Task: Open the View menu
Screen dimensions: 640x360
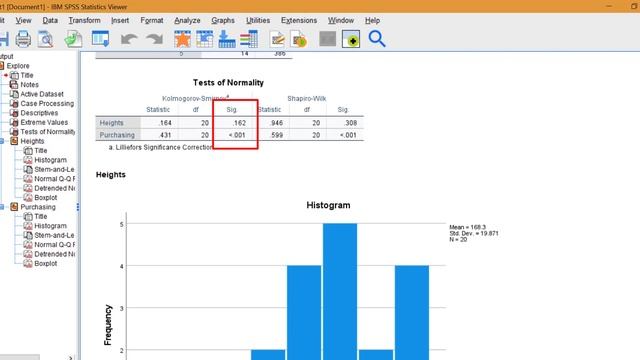Action: point(23,20)
